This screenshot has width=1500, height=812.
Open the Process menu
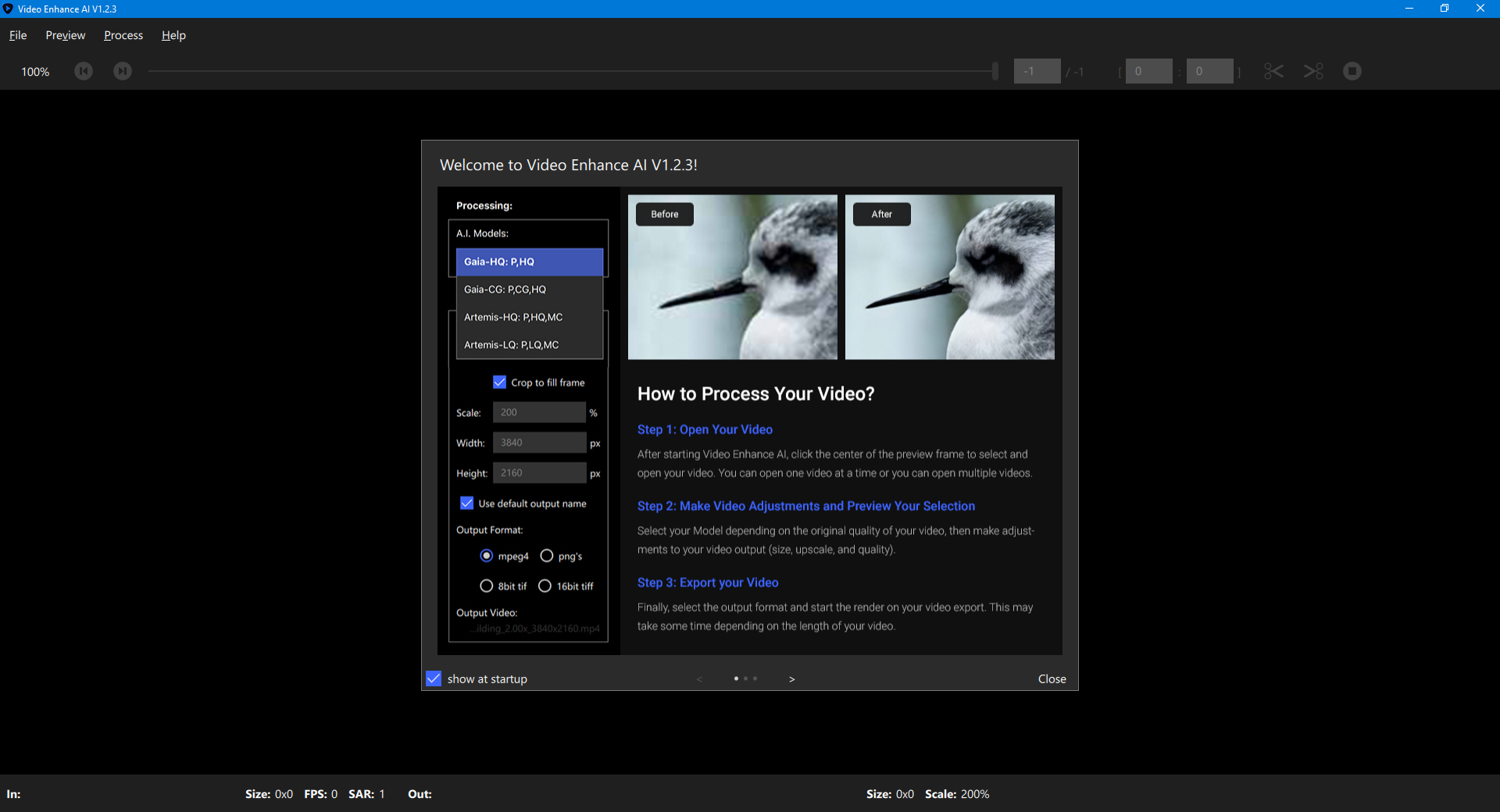click(x=123, y=35)
